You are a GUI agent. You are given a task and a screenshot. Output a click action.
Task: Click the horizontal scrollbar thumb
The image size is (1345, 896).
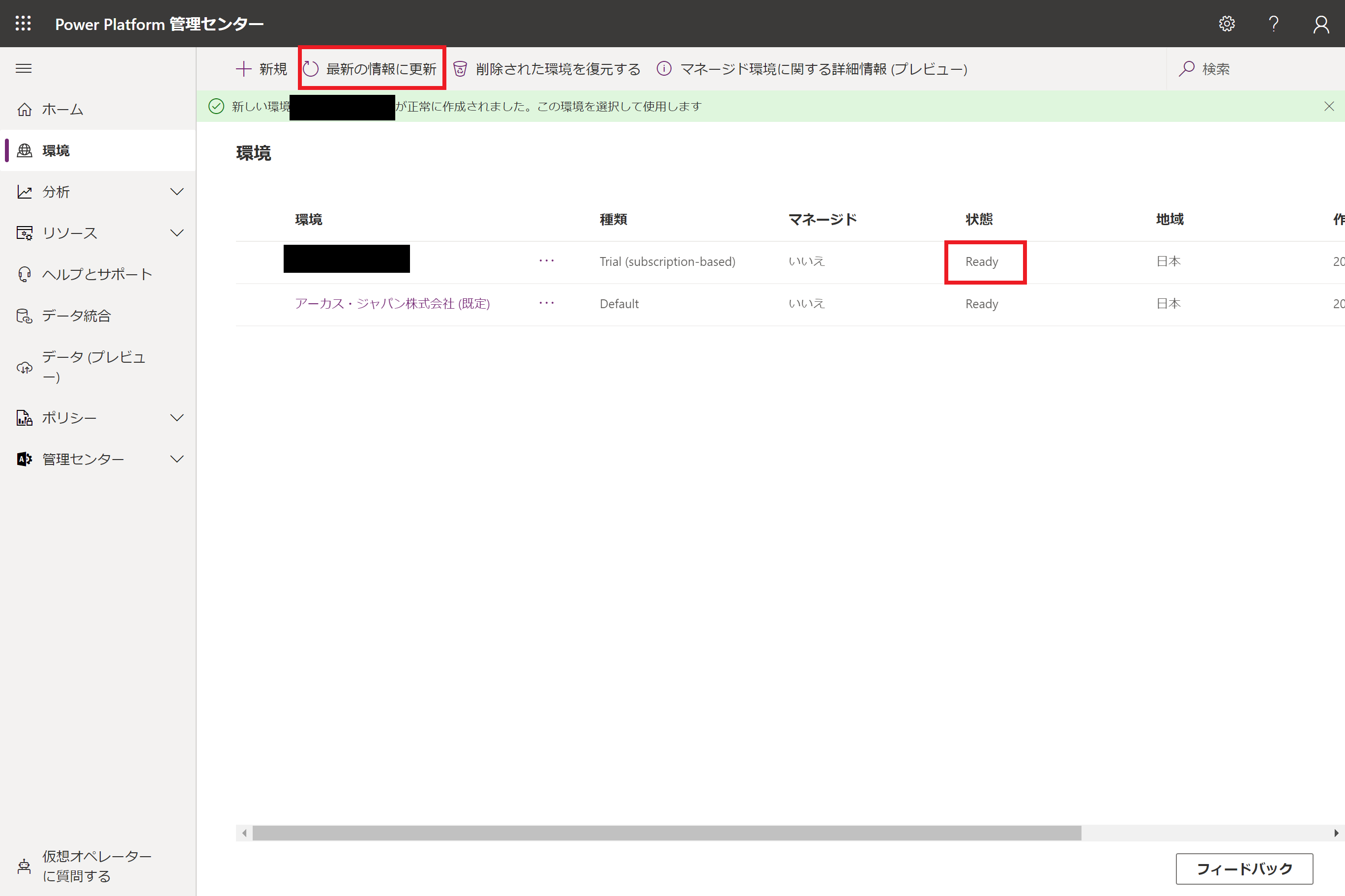click(667, 833)
